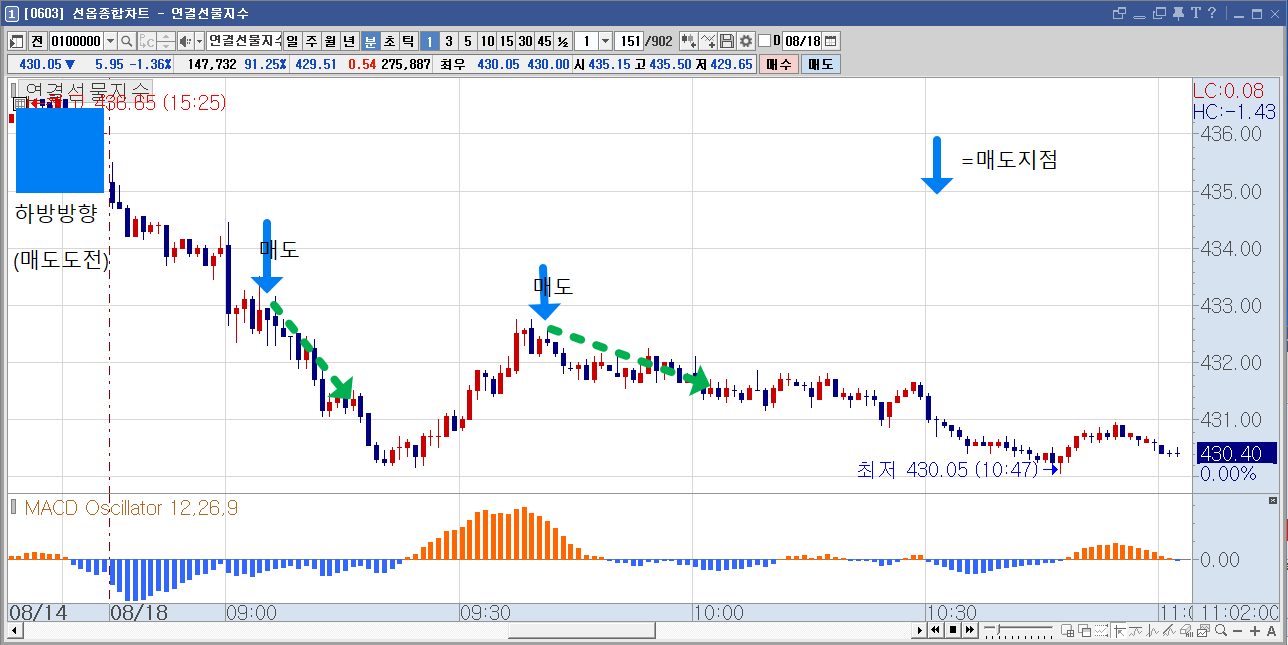Click the 전 button before the code field
Image resolution: width=1288 pixels, height=645 pixels.
(37, 41)
